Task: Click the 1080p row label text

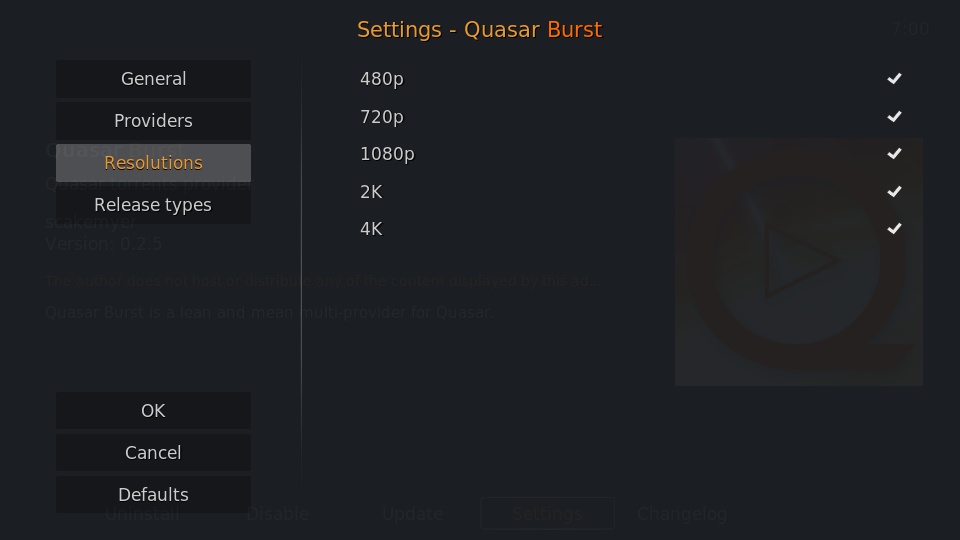Action: (387, 154)
